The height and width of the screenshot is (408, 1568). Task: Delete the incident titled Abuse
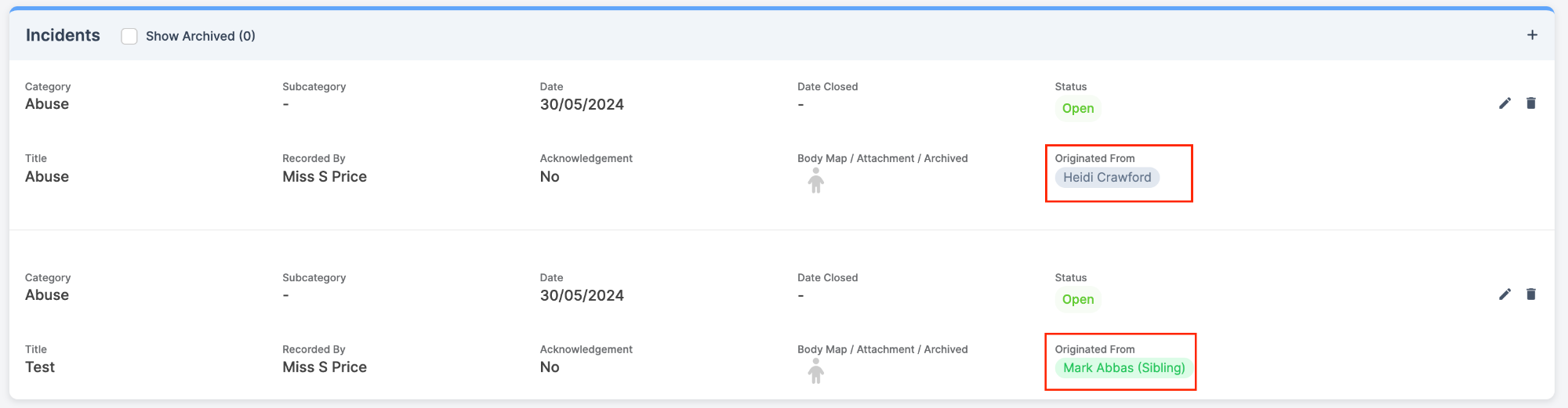[x=1530, y=103]
